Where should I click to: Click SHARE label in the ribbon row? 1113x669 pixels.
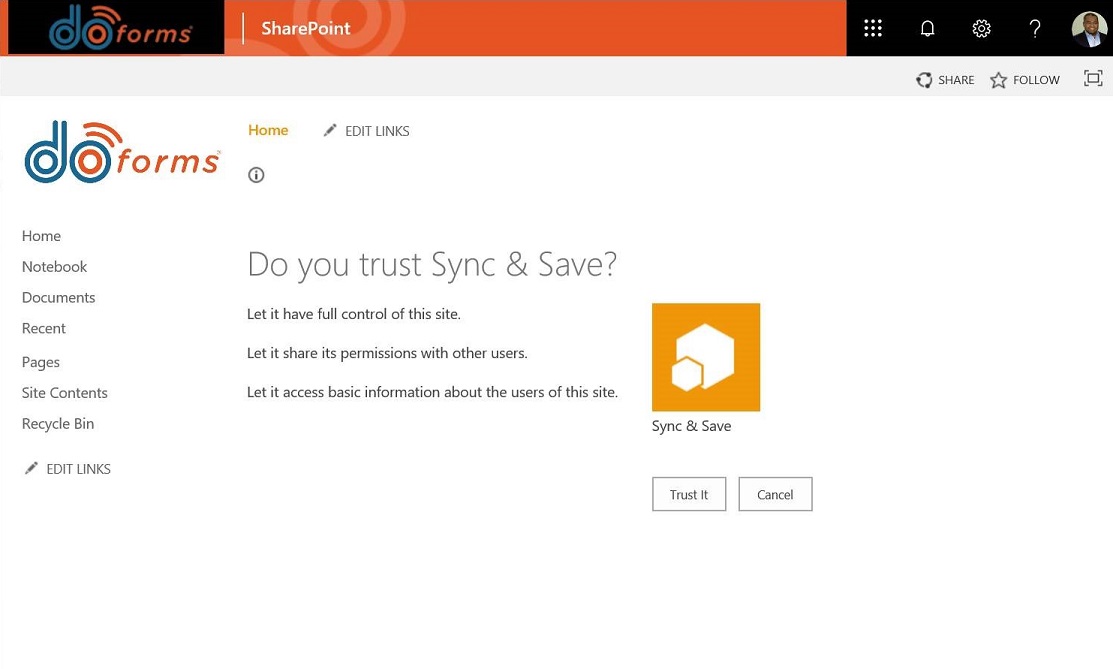pos(956,80)
